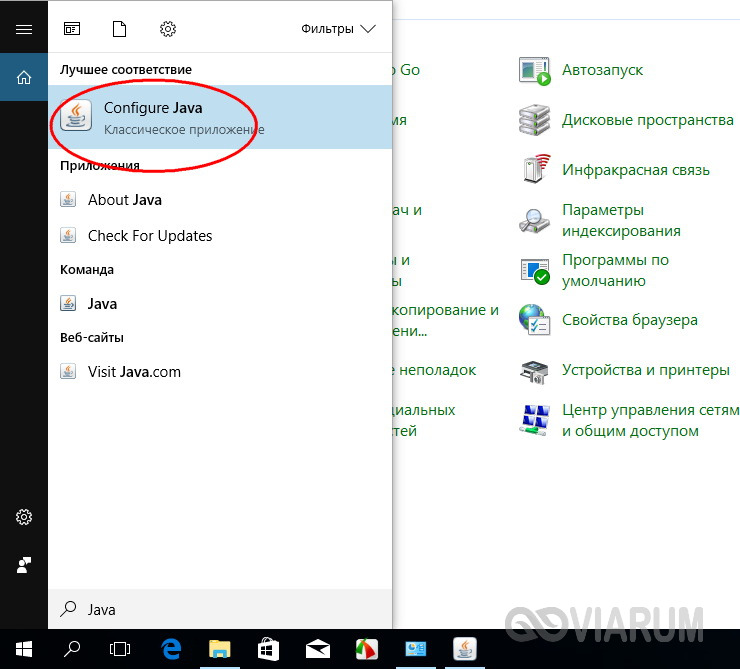This screenshot has width=740, height=669.
Task: Switch to Control Panel taskbar button
Action: tap(415, 649)
